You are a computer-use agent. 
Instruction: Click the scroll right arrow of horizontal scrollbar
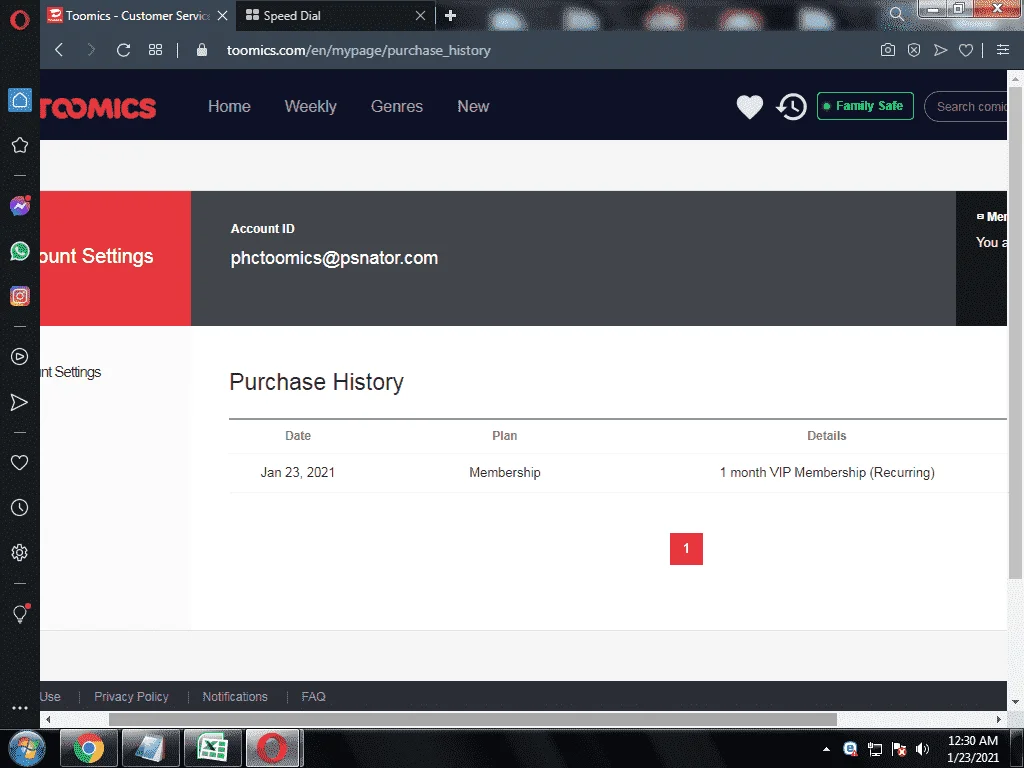point(999,719)
